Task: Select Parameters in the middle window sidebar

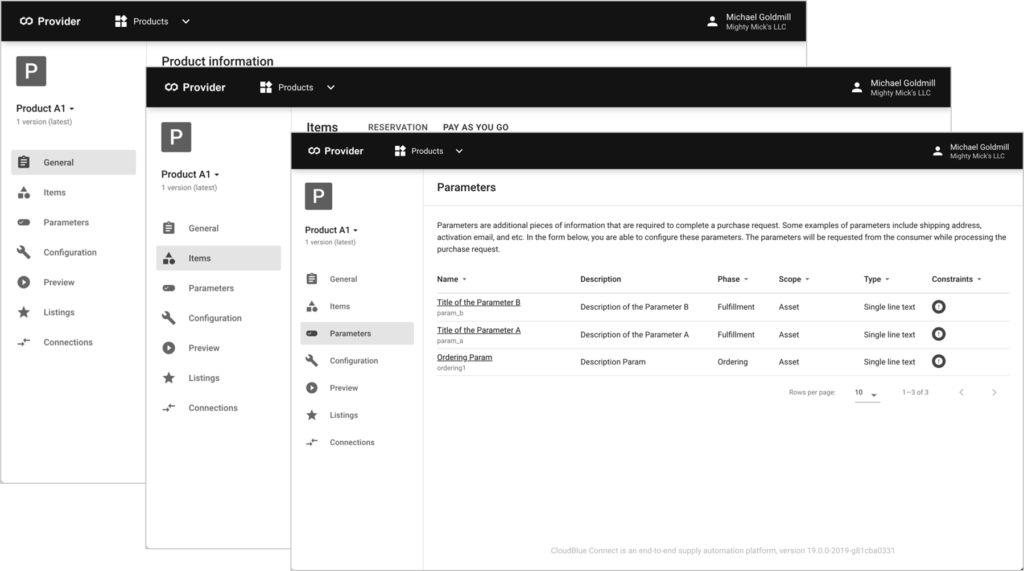Action: [218, 288]
